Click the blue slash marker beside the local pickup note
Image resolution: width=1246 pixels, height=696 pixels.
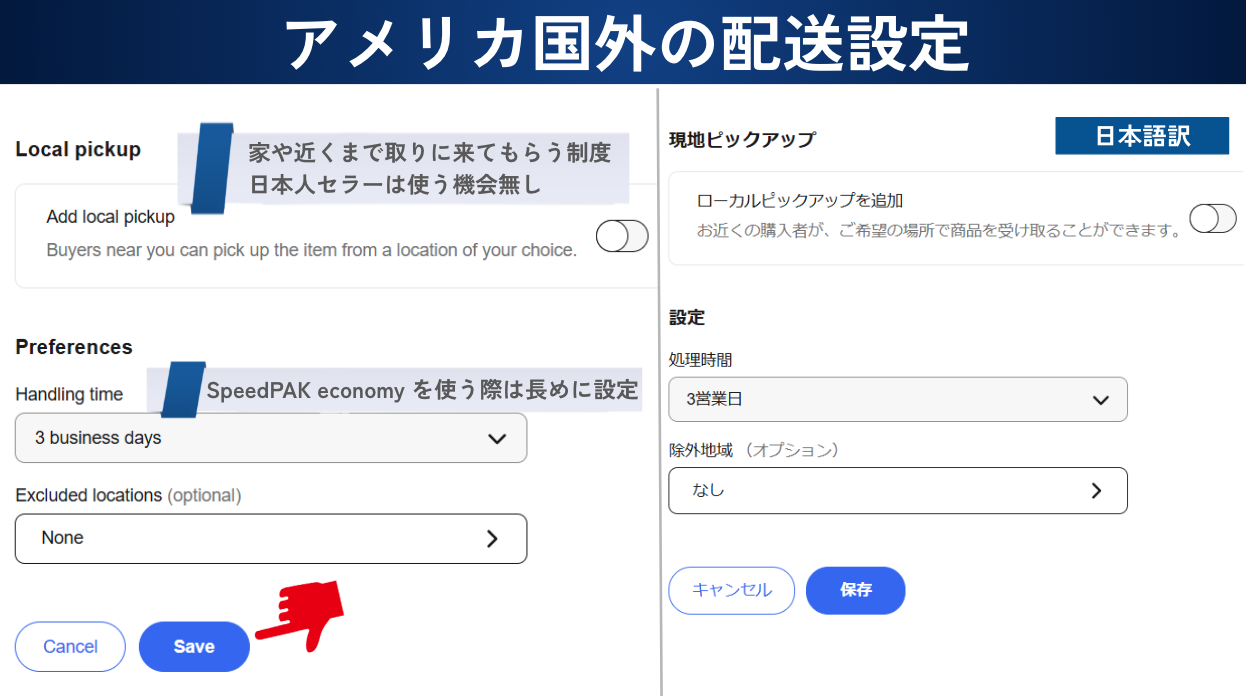[212, 167]
